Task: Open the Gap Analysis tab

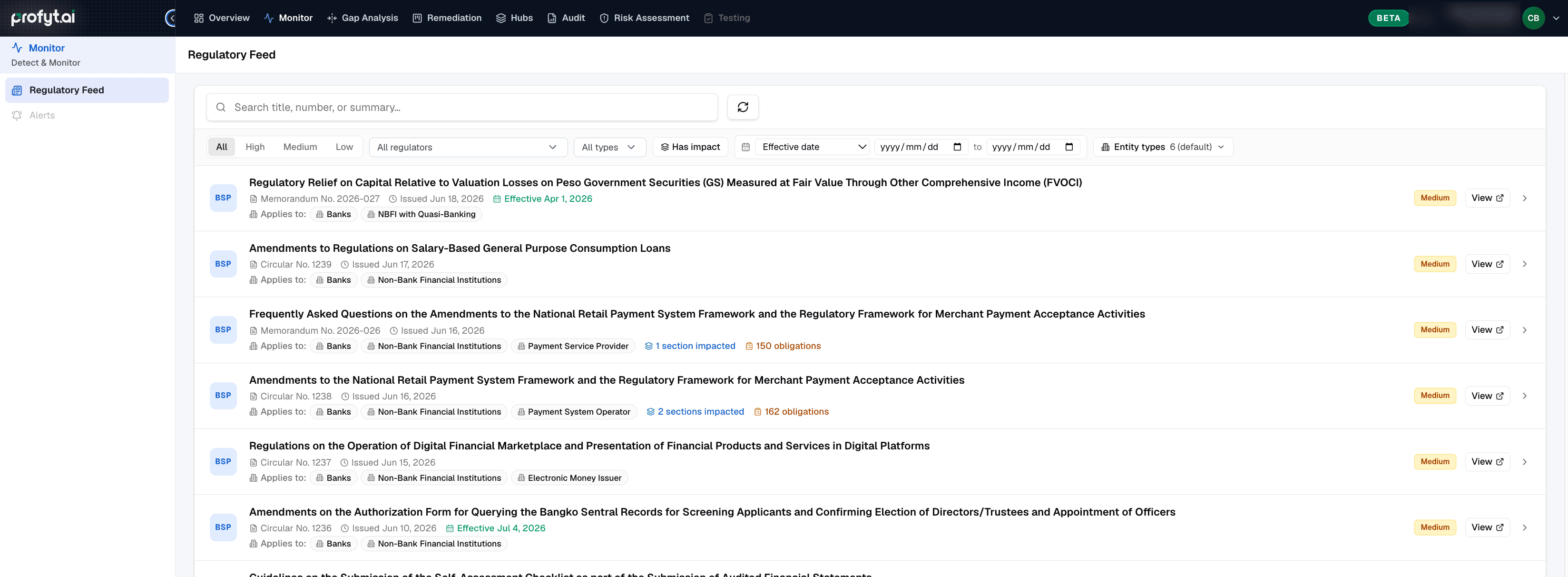Action: [x=362, y=18]
